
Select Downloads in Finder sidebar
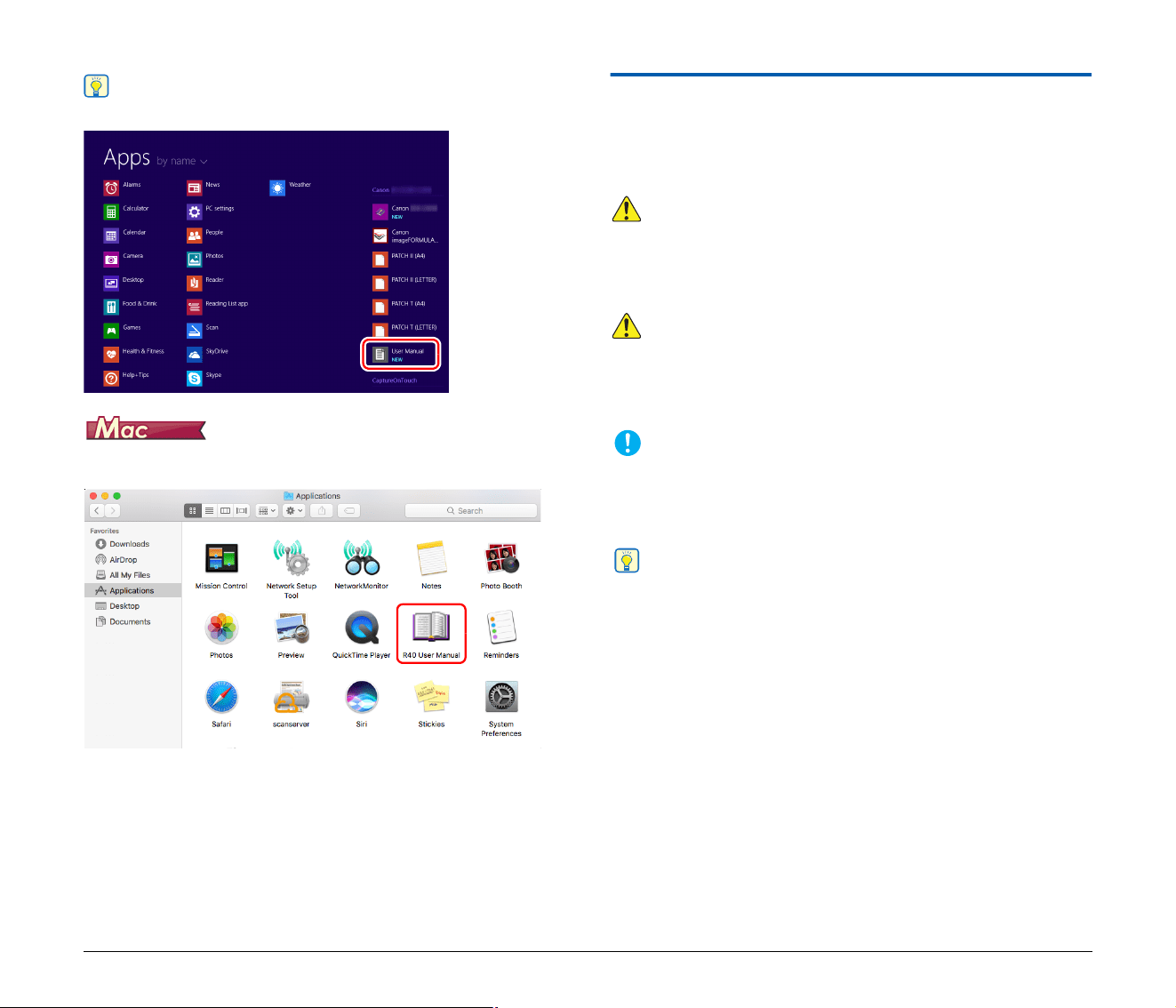(123, 544)
